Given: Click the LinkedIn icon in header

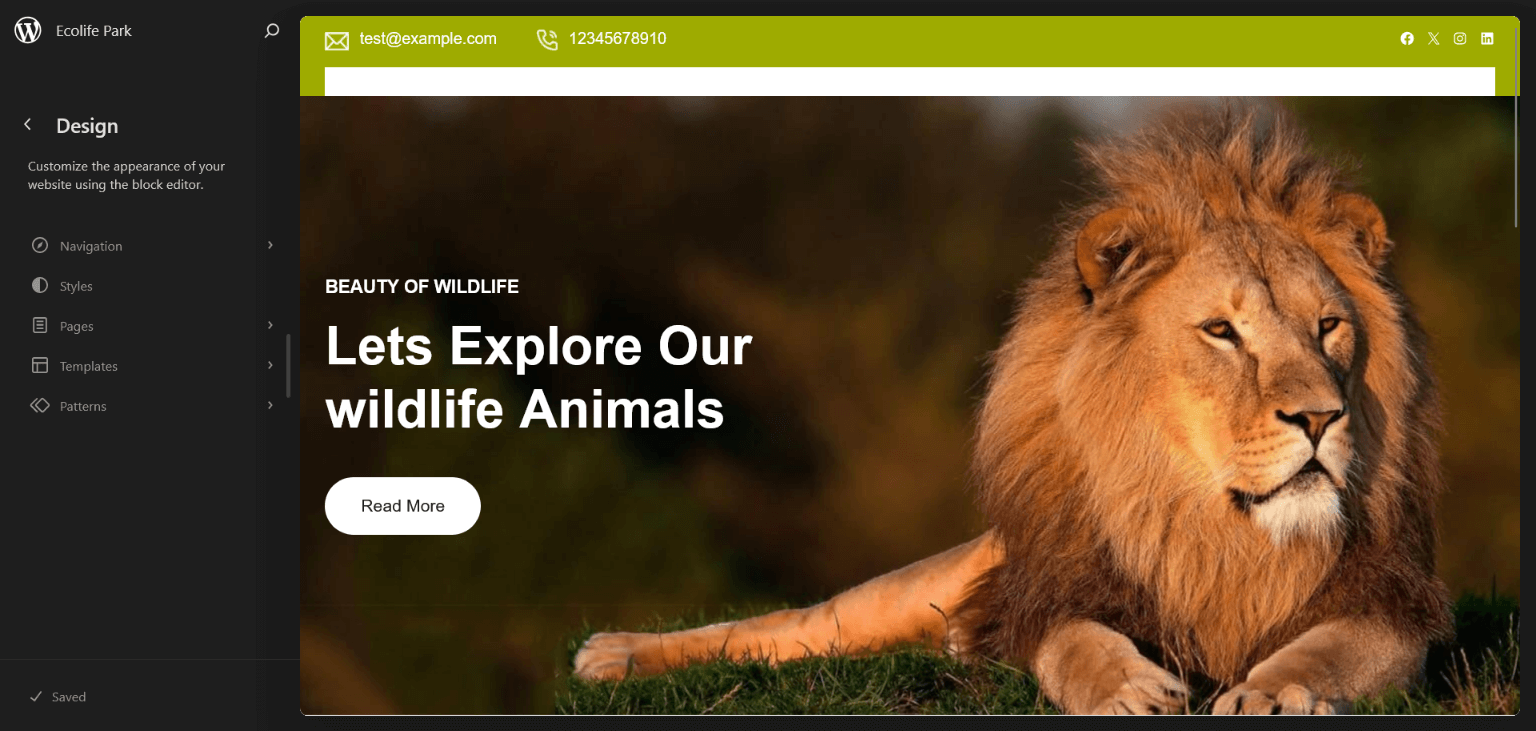Looking at the screenshot, I should click(1487, 39).
